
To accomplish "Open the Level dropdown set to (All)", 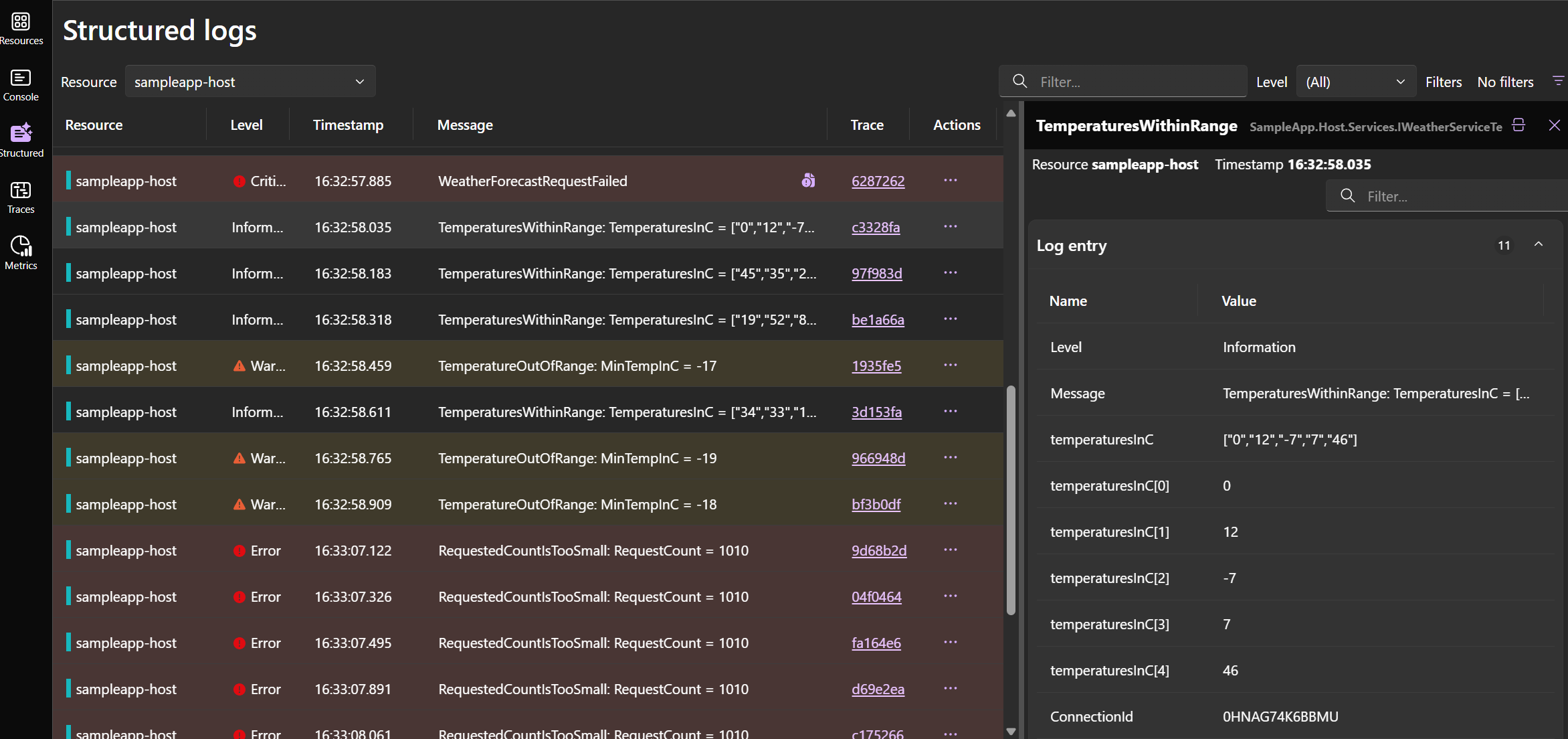I will tap(1356, 82).
